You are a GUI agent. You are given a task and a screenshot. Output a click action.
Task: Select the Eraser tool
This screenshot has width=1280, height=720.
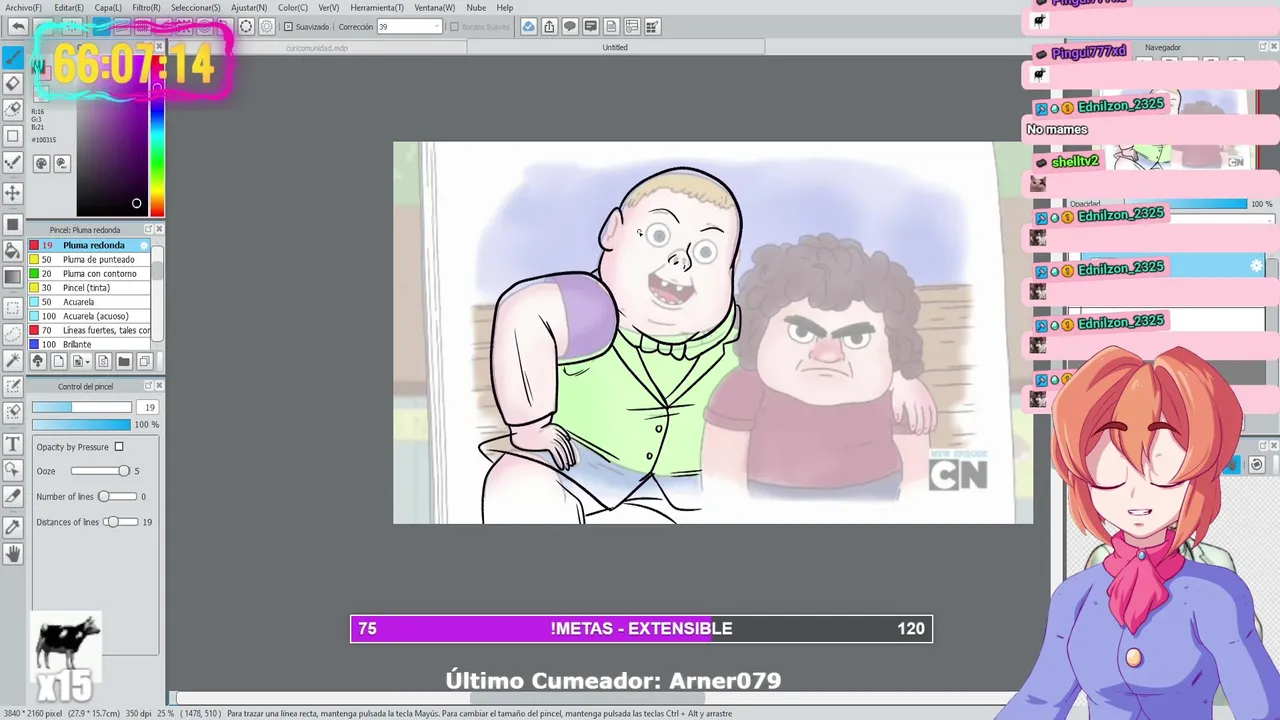[13, 84]
